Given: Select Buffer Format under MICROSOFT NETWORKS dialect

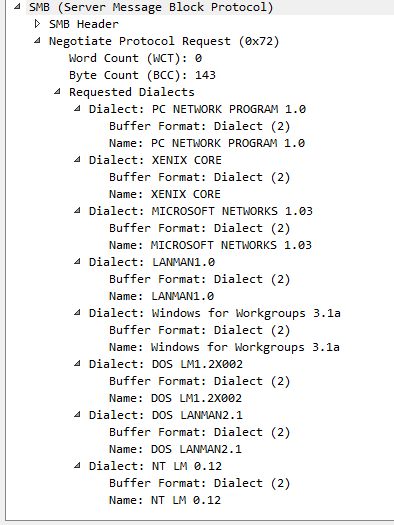Looking at the screenshot, I should [x=200, y=228].
